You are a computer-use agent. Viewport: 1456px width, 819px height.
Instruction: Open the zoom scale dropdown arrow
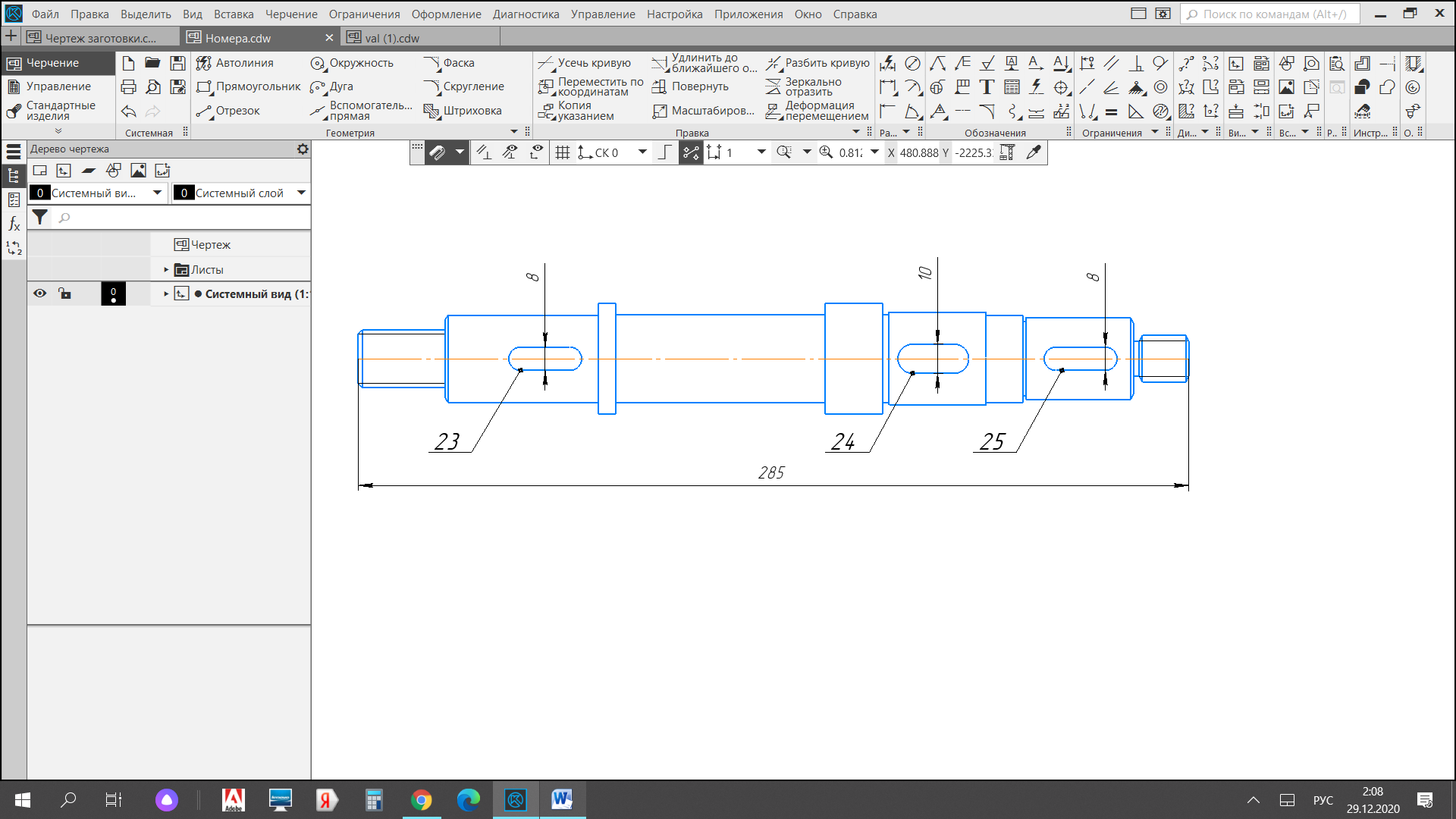tap(874, 152)
